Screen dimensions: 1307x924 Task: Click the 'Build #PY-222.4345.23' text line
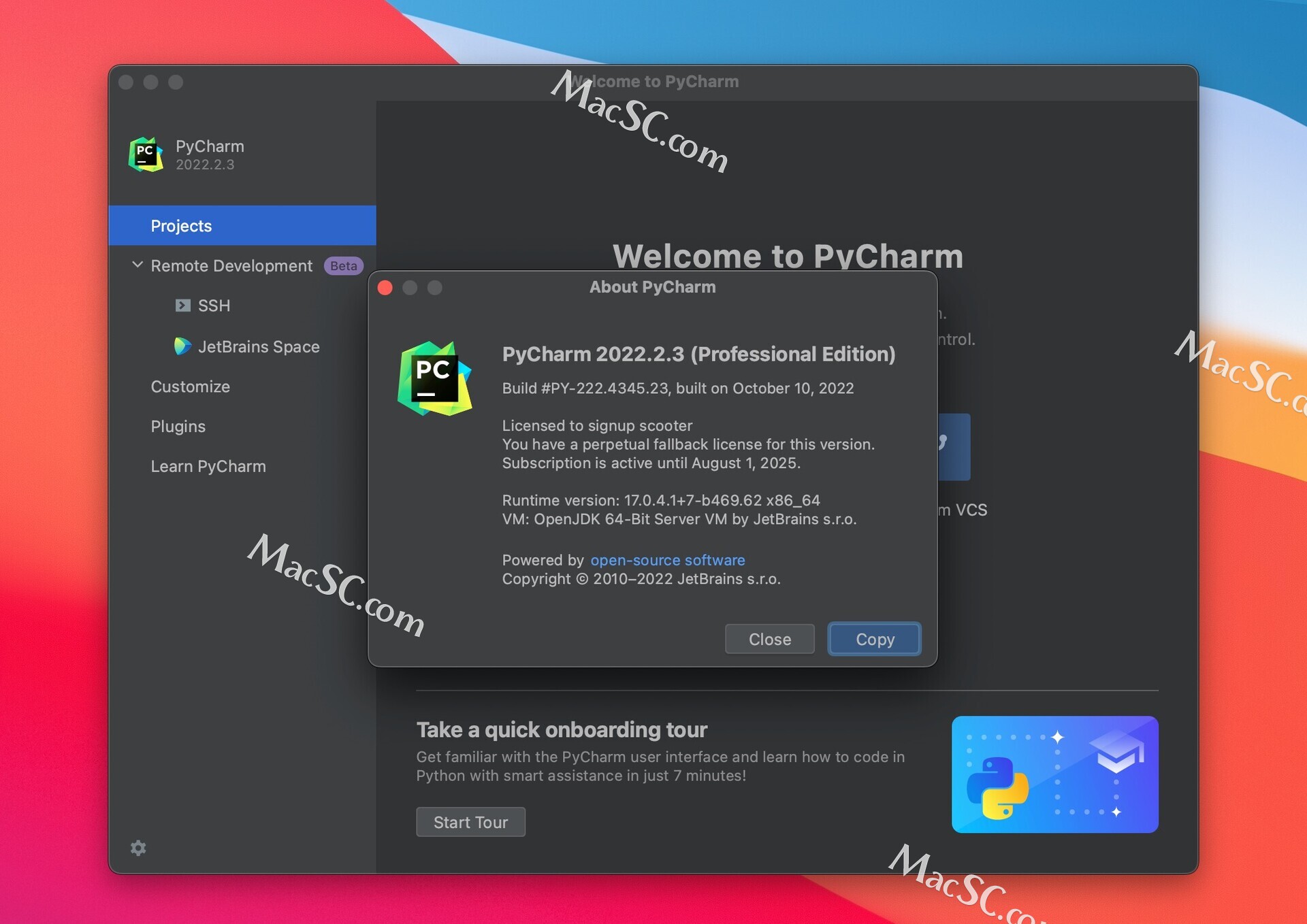678,389
